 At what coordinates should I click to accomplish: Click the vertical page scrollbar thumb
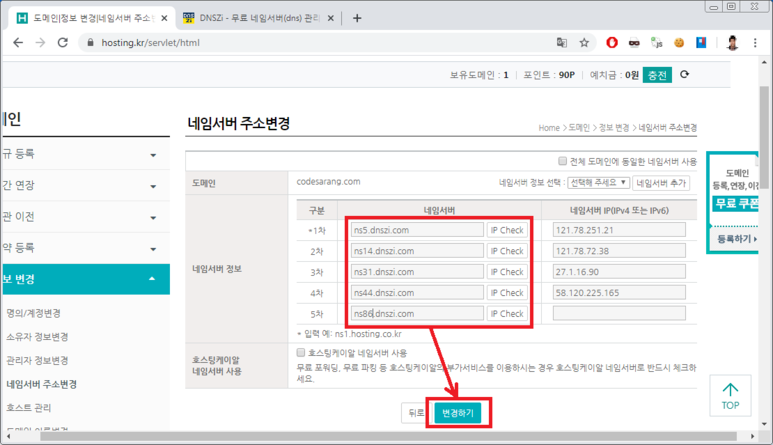(764, 137)
